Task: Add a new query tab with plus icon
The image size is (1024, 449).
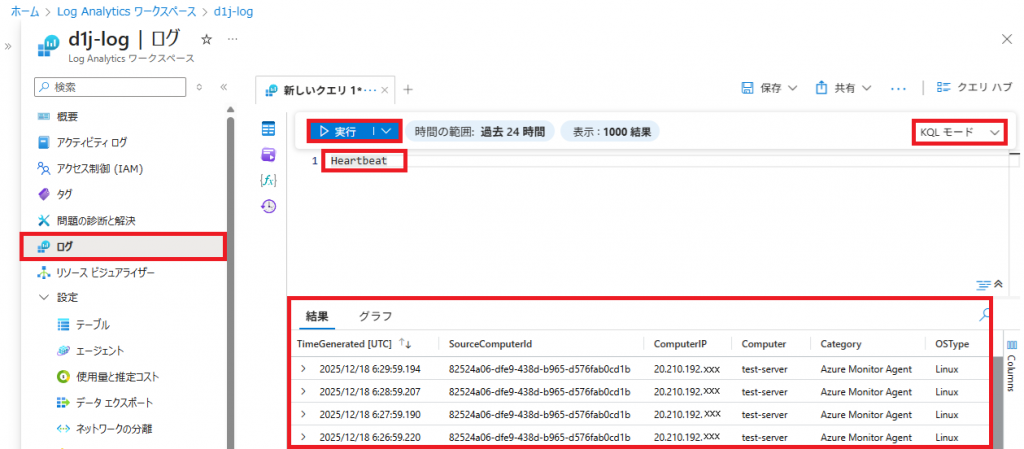Action: 408,89
